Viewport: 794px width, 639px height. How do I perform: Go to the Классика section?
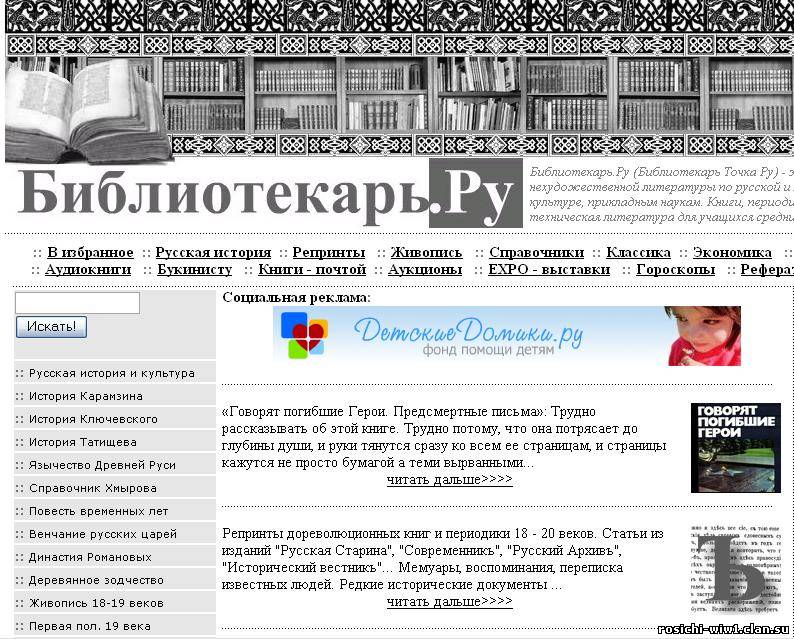click(638, 252)
